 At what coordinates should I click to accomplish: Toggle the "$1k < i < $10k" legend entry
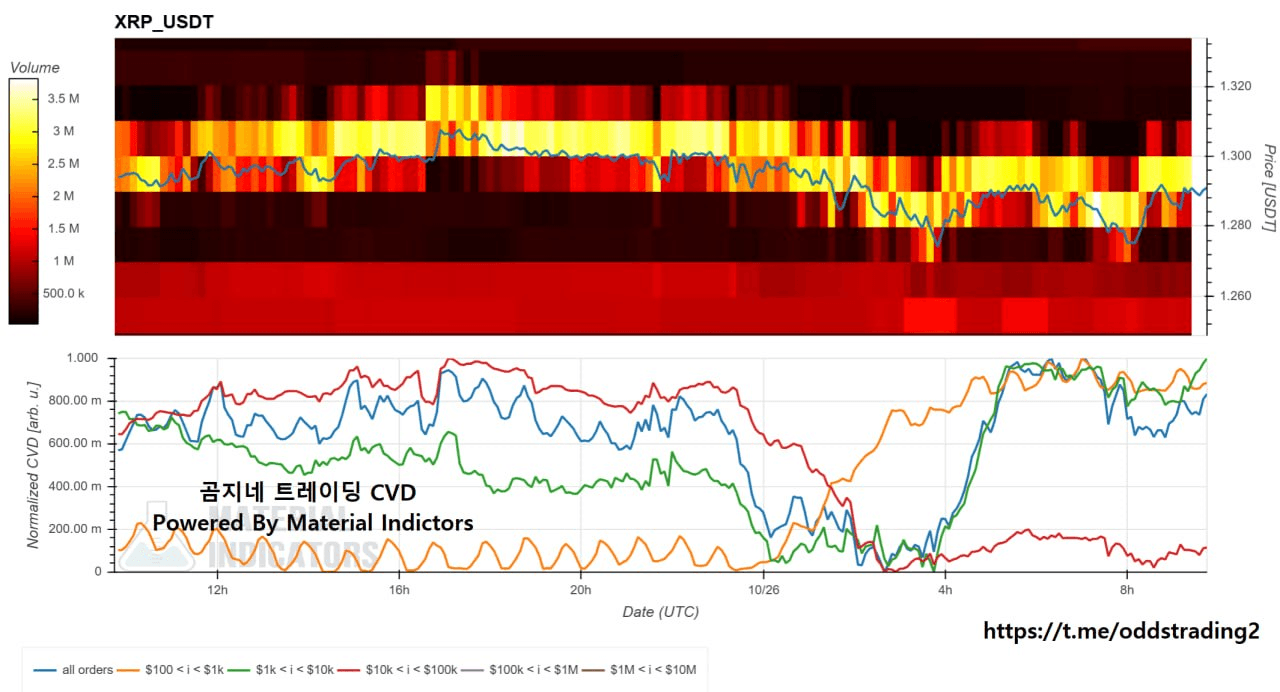(283, 669)
